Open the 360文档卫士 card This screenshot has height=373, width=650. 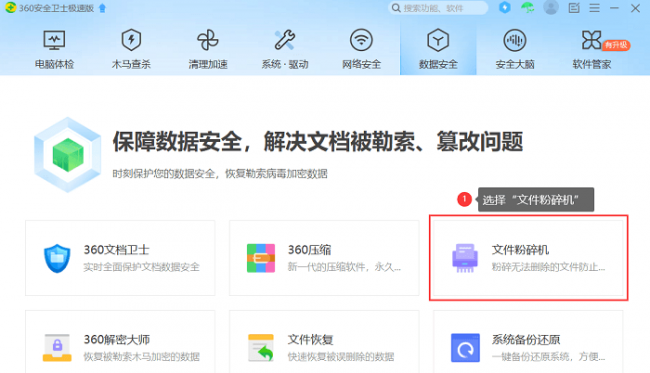120,258
